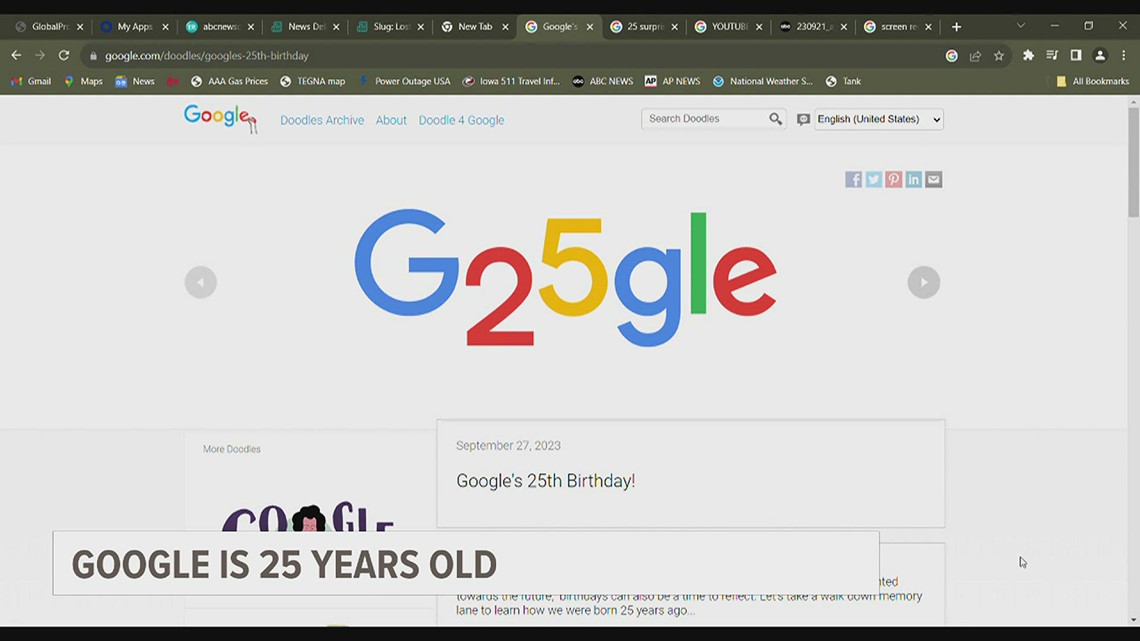
Task: Open the All Bookmarks folder
Action: pos(1092,81)
